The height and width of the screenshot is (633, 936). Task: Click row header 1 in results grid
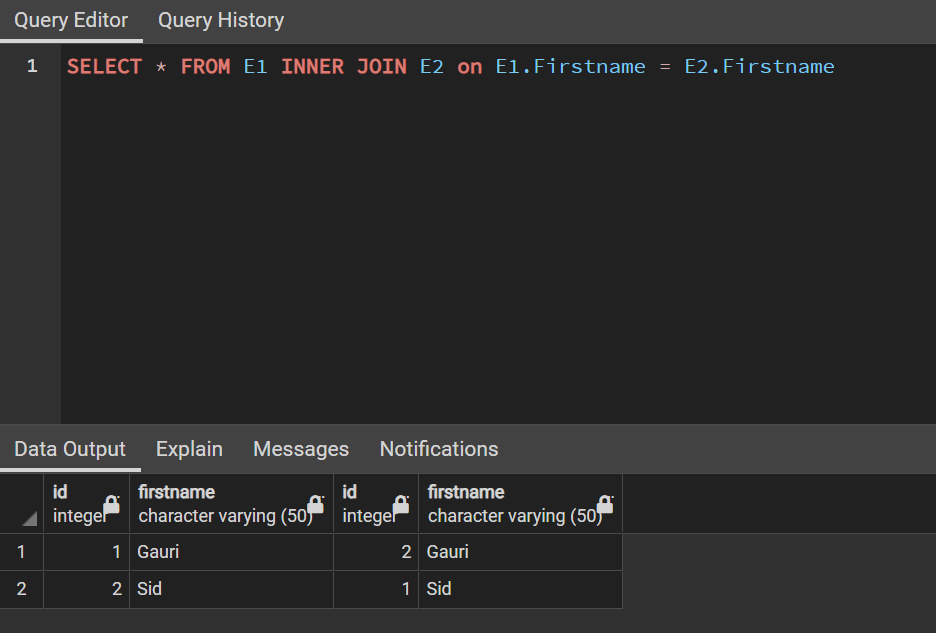click(20, 552)
